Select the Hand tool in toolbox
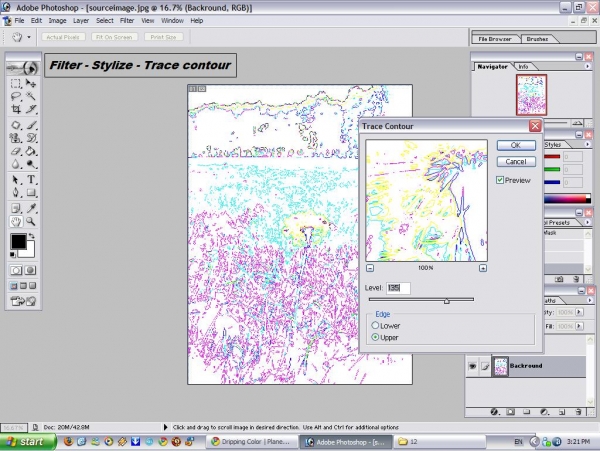Screen dimensions: 600x451 (x=16, y=221)
